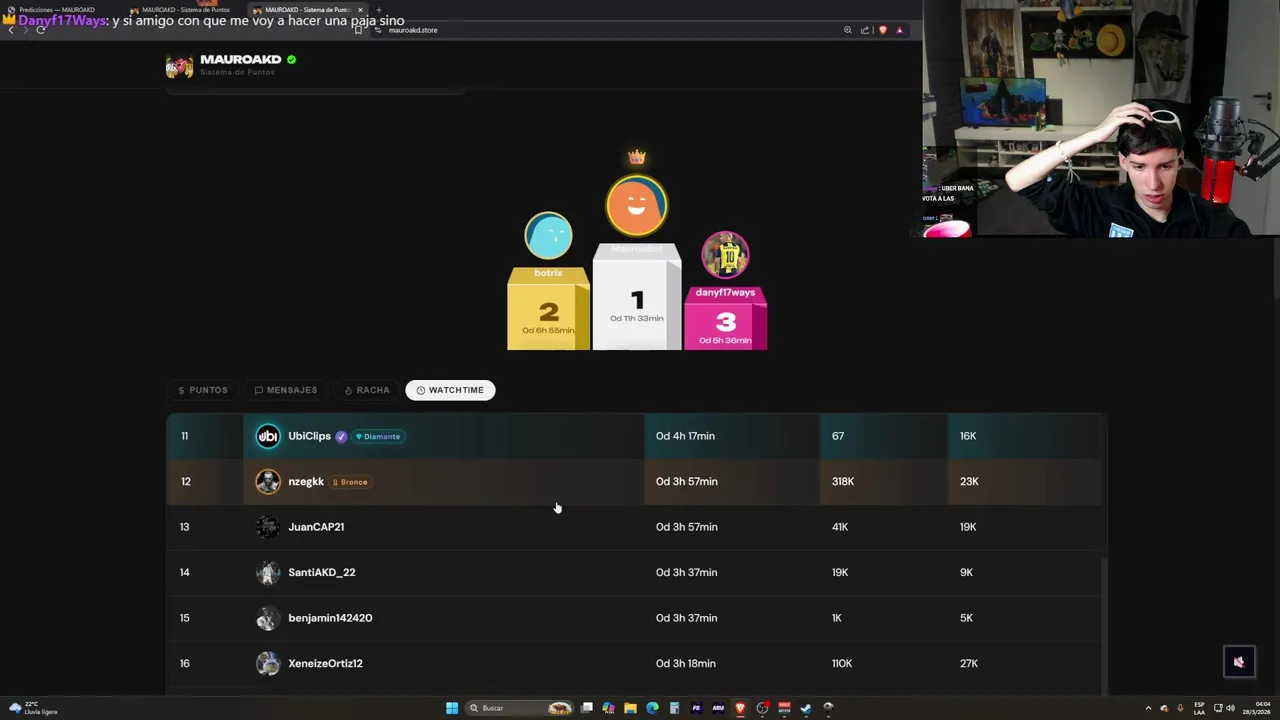Open the Windows Start menu
The height and width of the screenshot is (720, 1280).
coord(452,708)
